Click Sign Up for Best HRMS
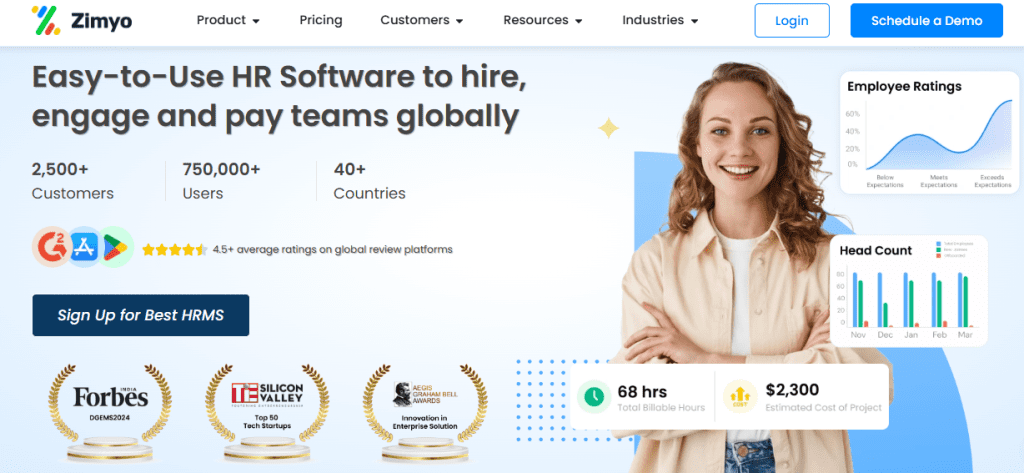 (x=140, y=315)
